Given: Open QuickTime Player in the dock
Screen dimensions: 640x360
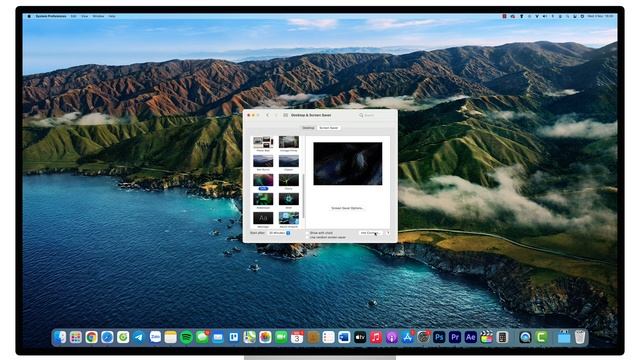Looking at the screenshot, I should (x=525, y=337).
